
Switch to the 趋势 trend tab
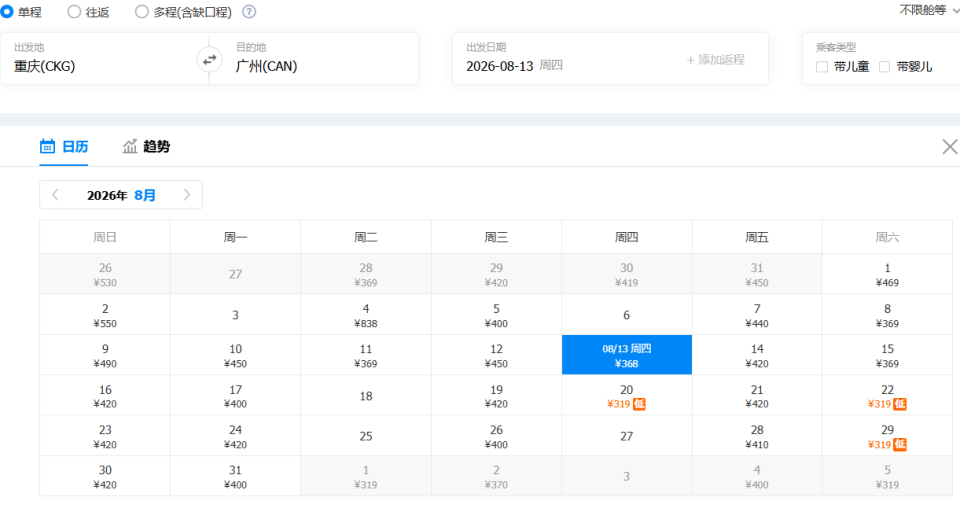pos(146,146)
